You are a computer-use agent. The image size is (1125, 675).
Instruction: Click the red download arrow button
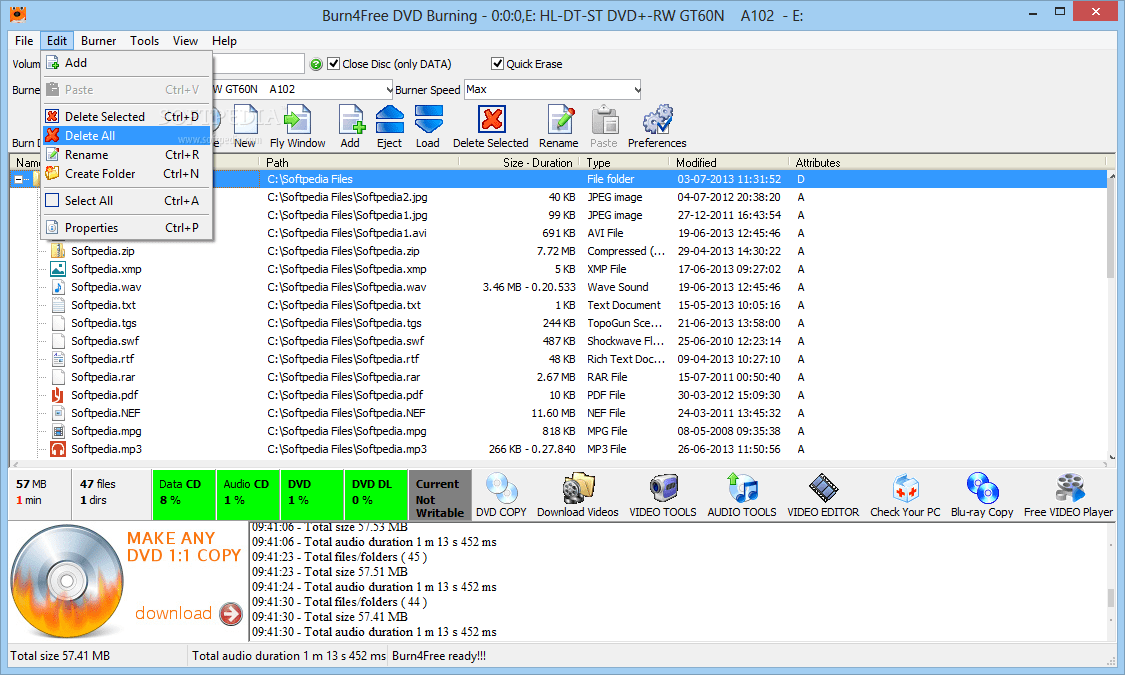[231, 614]
